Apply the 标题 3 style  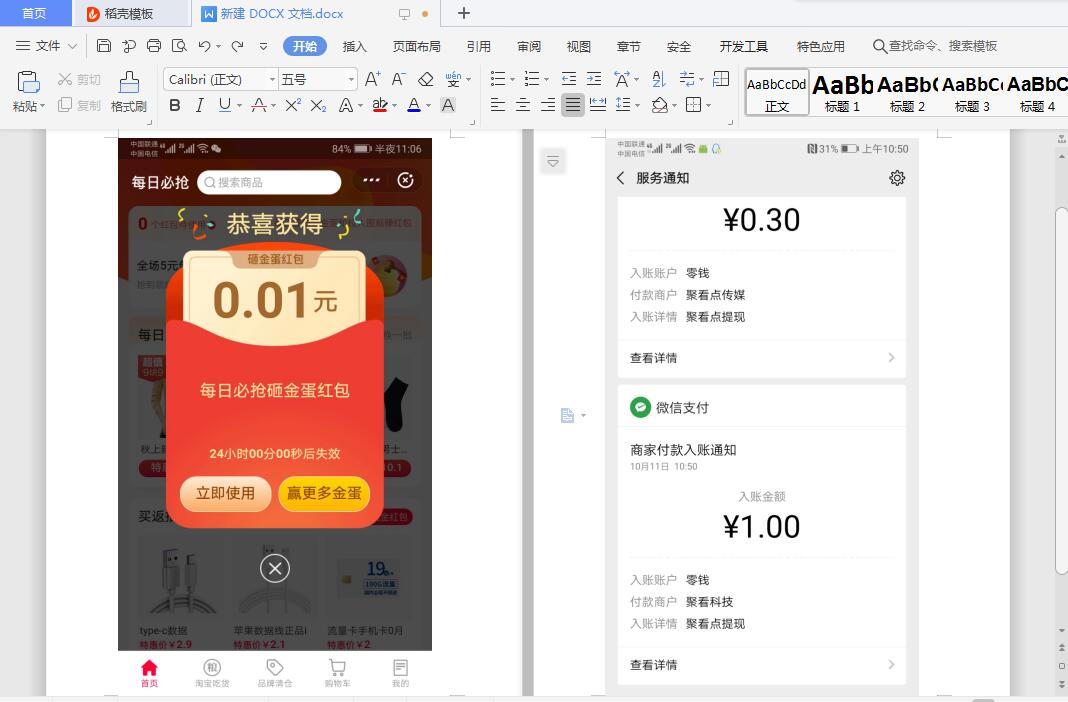(972, 91)
